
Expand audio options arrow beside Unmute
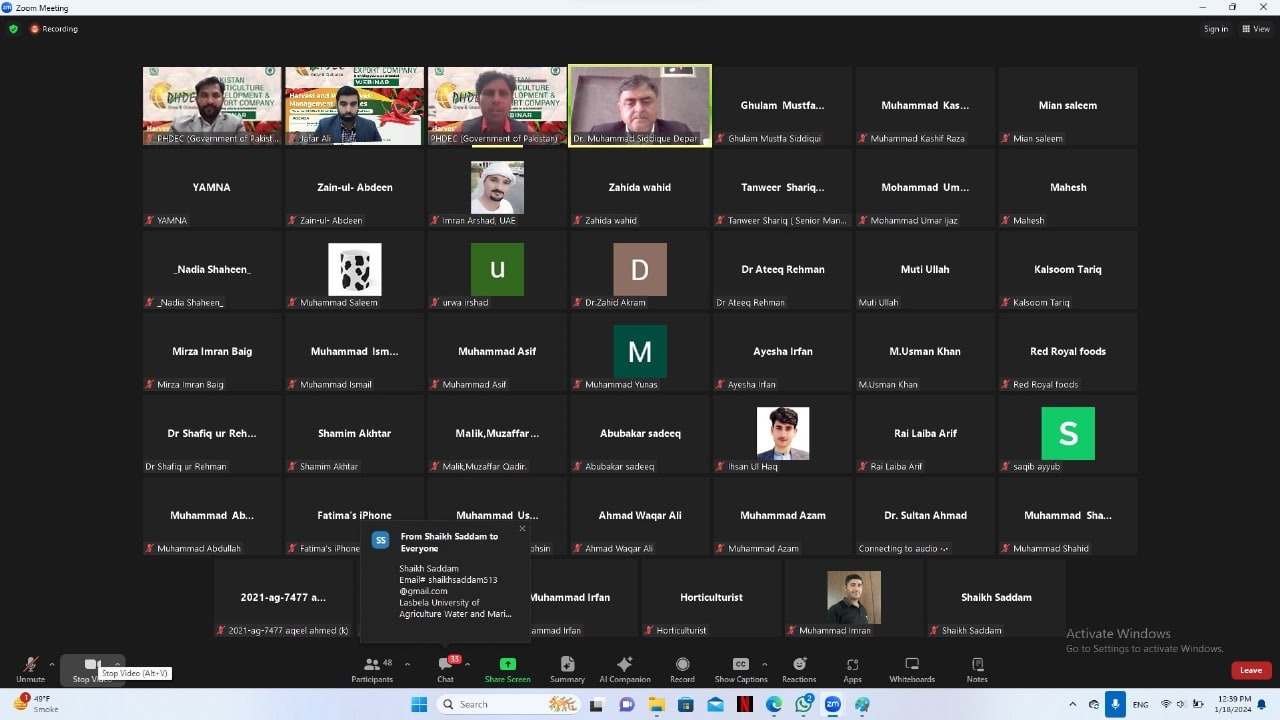(x=52, y=664)
